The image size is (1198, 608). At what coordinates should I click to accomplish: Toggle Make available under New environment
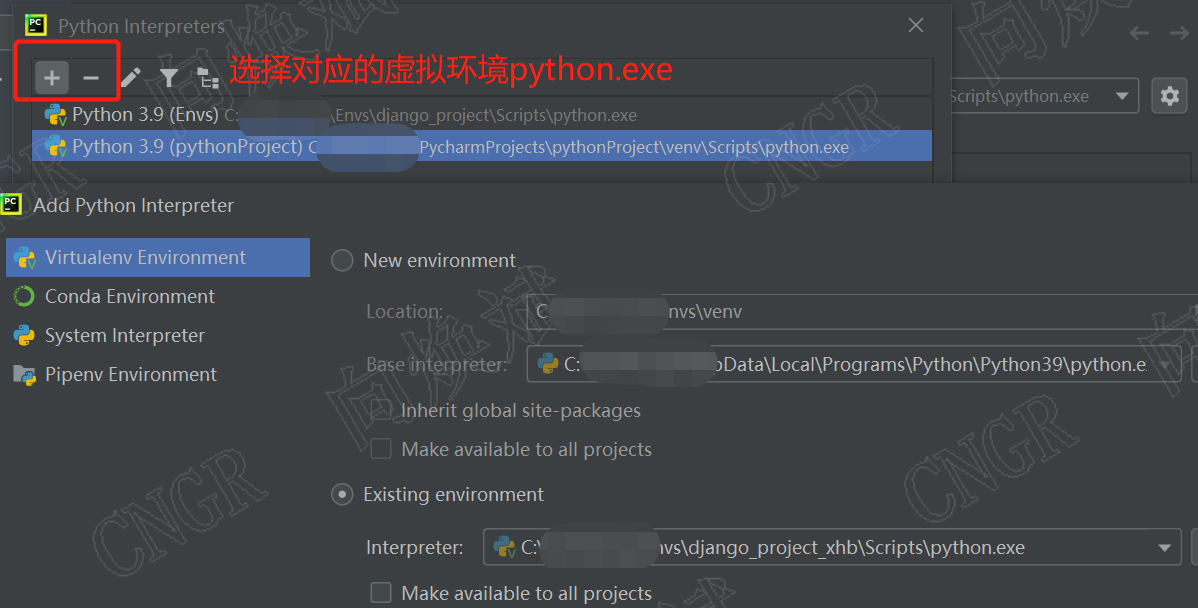click(380, 449)
